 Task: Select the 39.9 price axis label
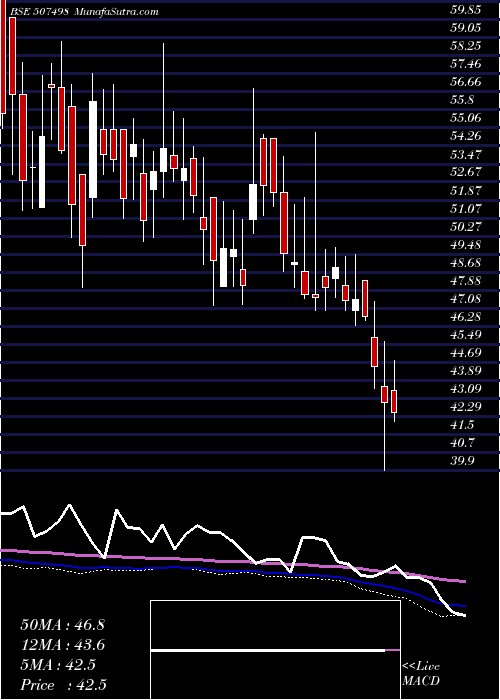point(462,461)
